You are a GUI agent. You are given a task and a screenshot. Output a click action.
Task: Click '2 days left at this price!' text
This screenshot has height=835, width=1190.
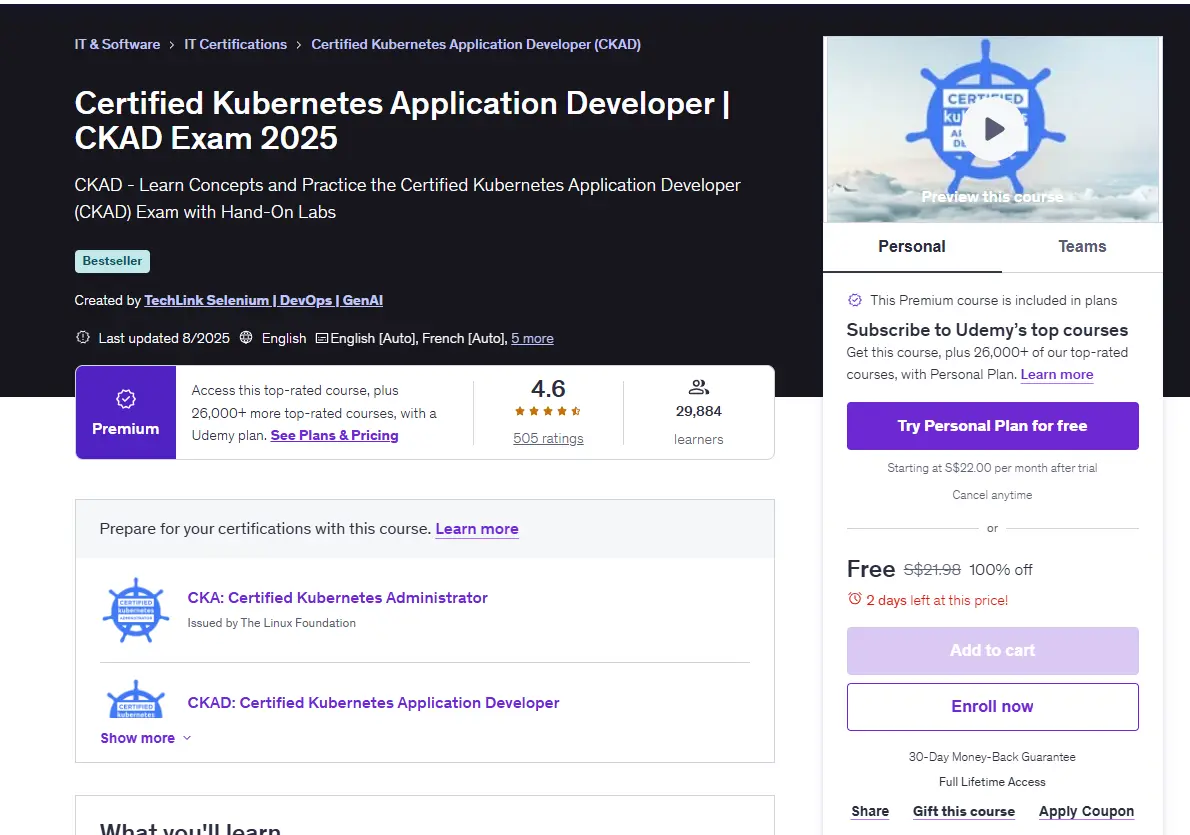click(x=937, y=600)
